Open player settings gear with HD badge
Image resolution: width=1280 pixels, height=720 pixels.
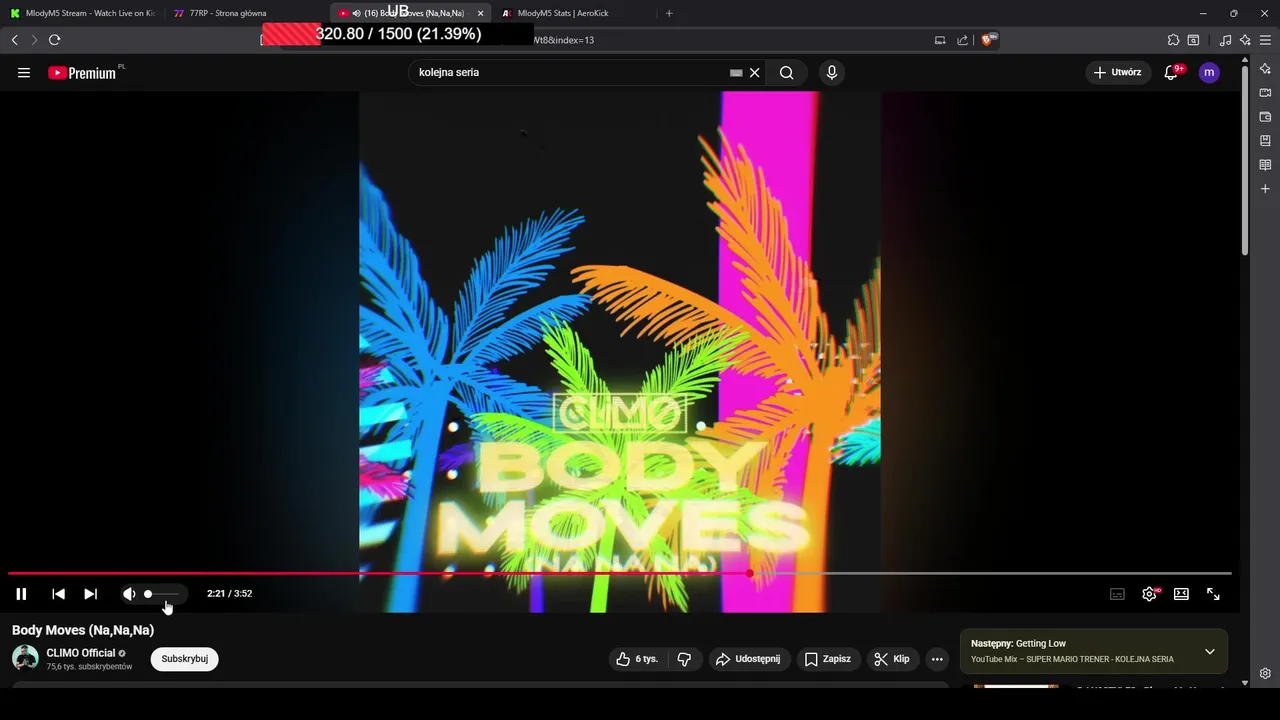1150,594
